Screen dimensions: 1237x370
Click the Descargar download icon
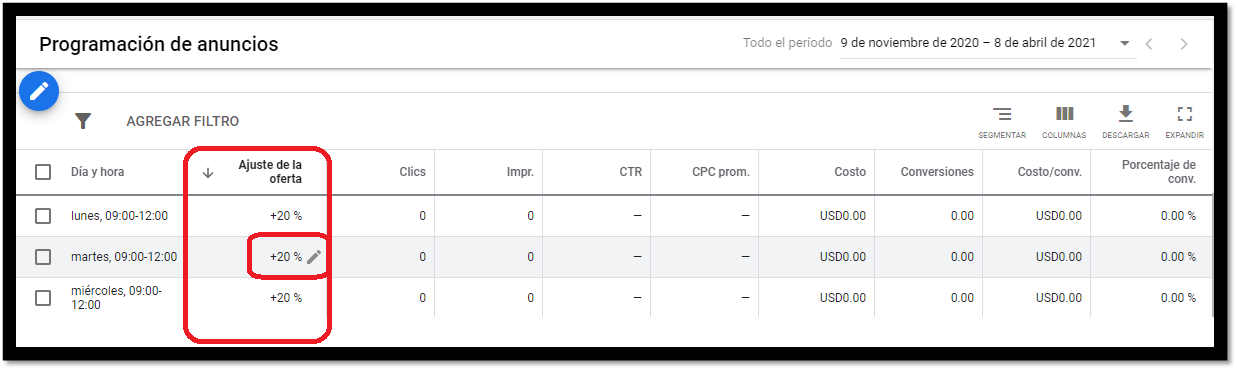tap(1125, 114)
